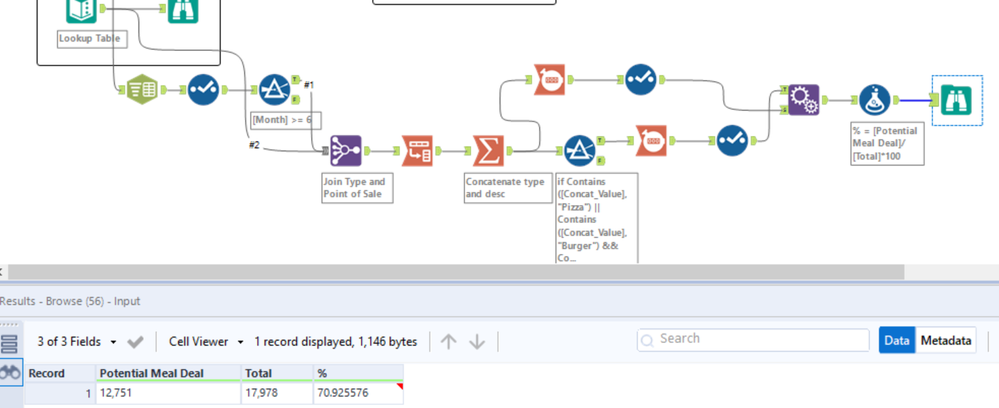Click the 1 record displayed status text
The image size is (999, 408).
tap(336, 342)
